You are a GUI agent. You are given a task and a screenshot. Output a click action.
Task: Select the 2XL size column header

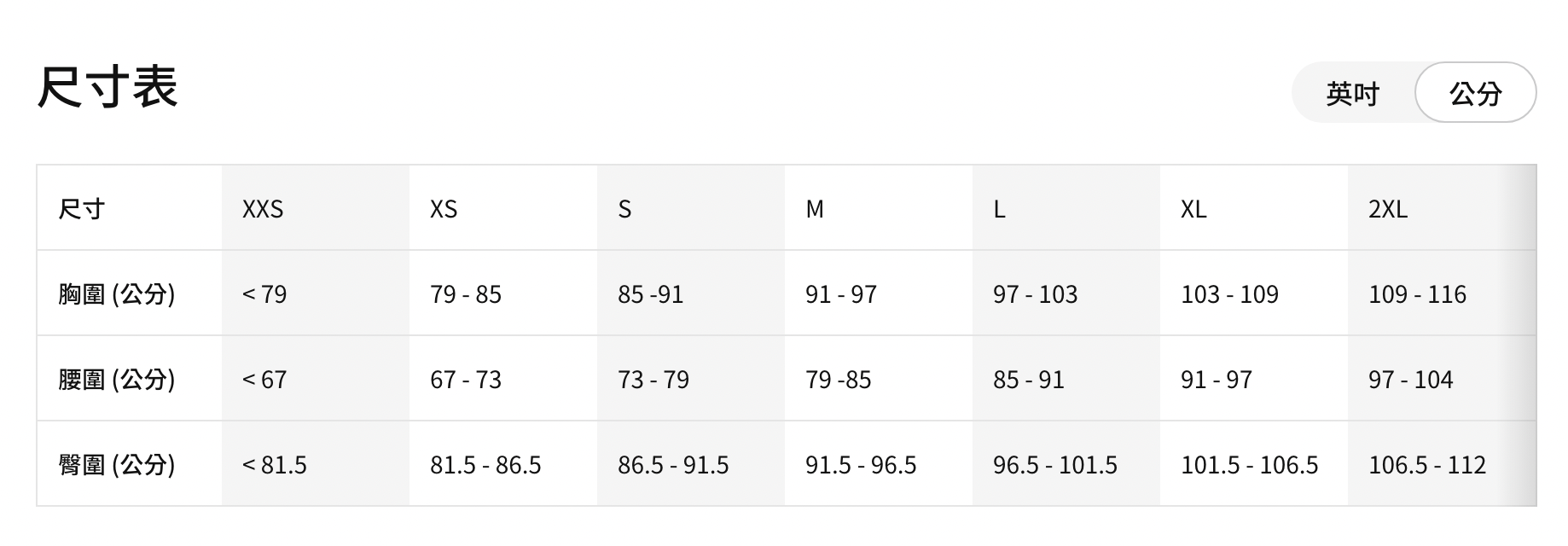tap(1388, 209)
